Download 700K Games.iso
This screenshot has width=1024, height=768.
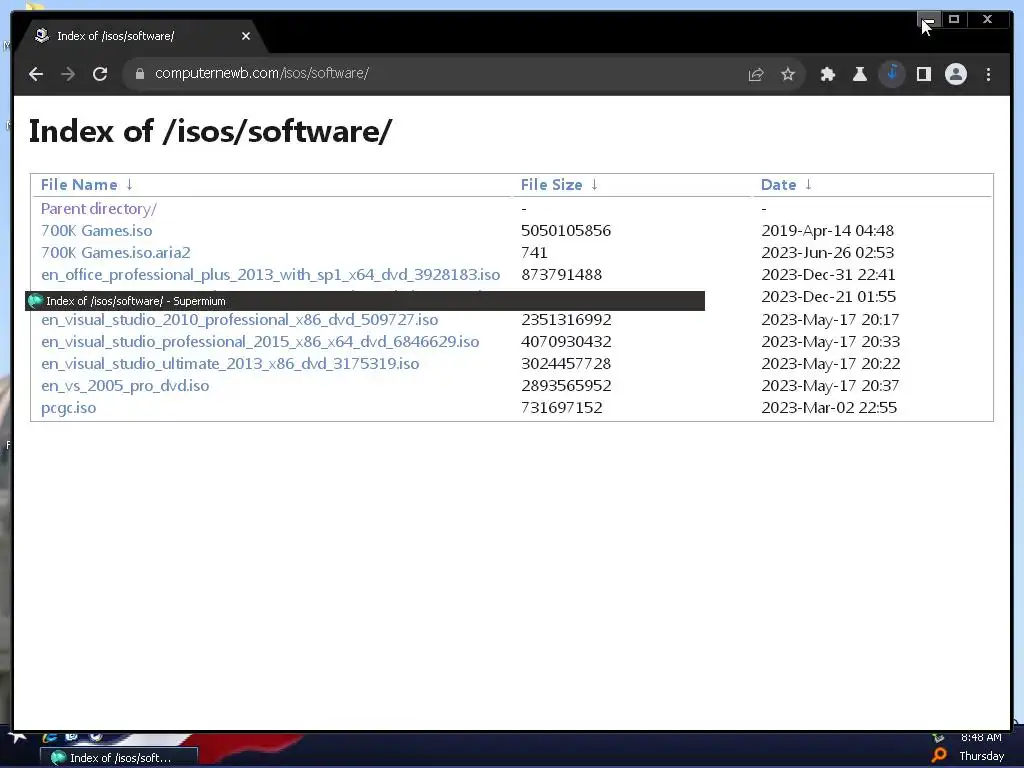click(97, 231)
